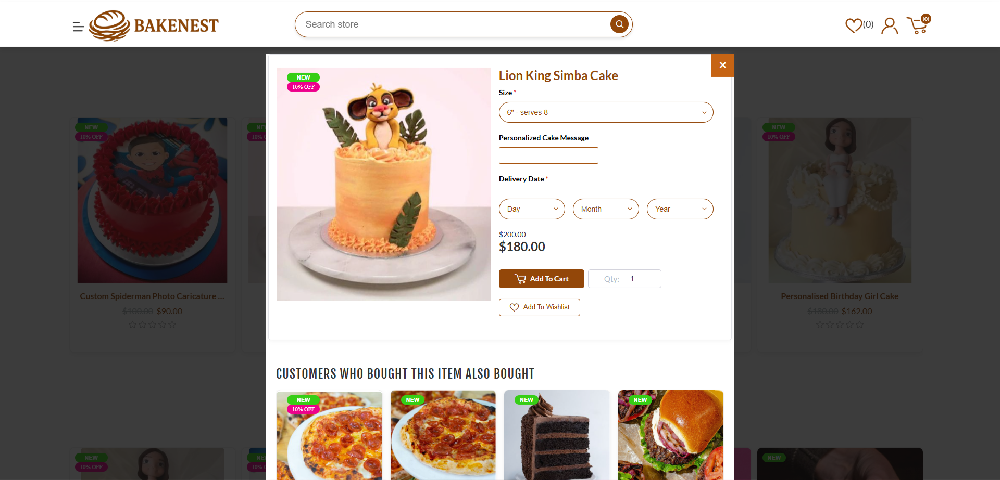Screen dimensions: 1000x480
Task: Open the shopping cart icon
Action: pyautogui.click(x=918, y=25)
